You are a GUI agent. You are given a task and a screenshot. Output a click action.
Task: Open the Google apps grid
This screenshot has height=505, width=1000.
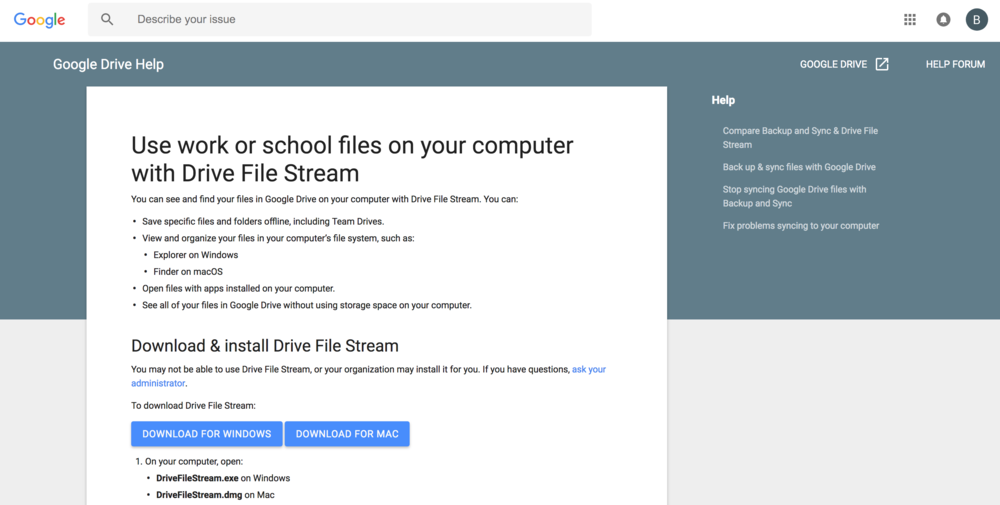[910, 20]
